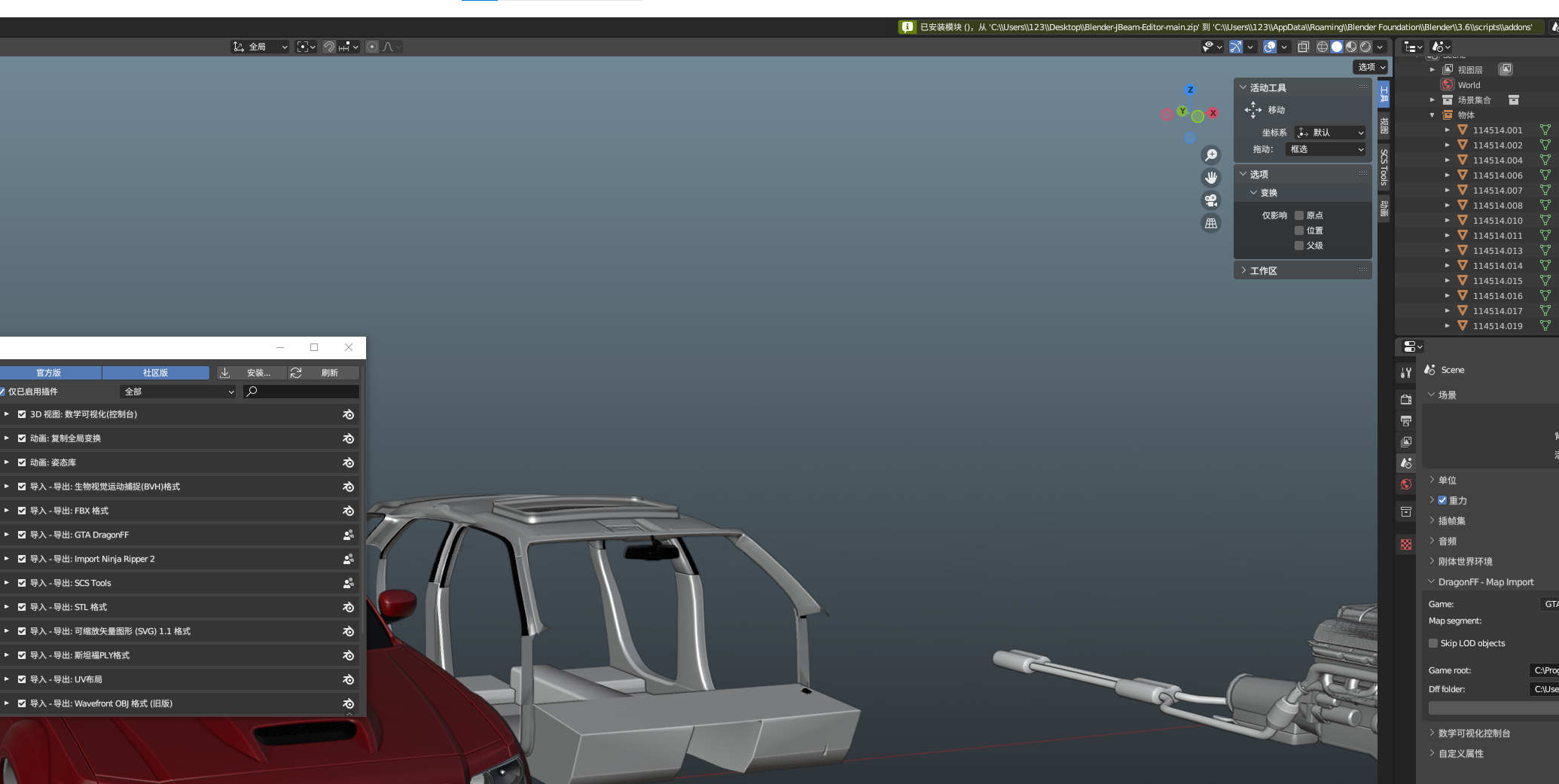Toggle 重力 gravity checkbox
Screen dimensions: 1559x784
[1442, 500]
